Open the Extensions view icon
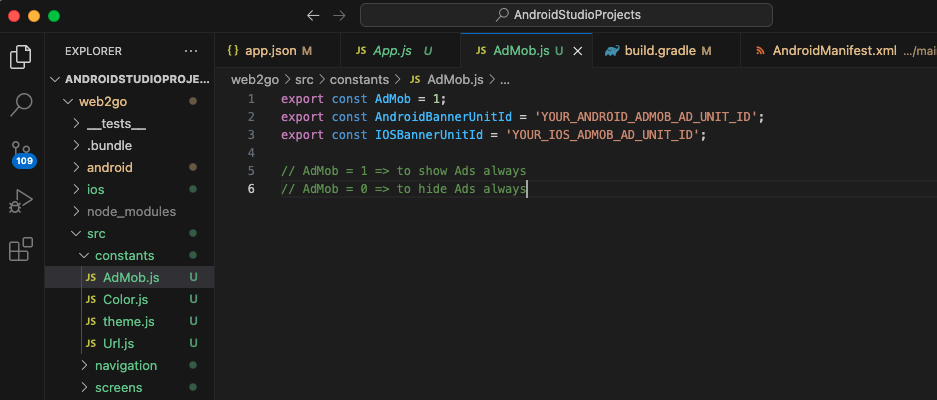The width and height of the screenshot is (937, 400). [21, 249]
